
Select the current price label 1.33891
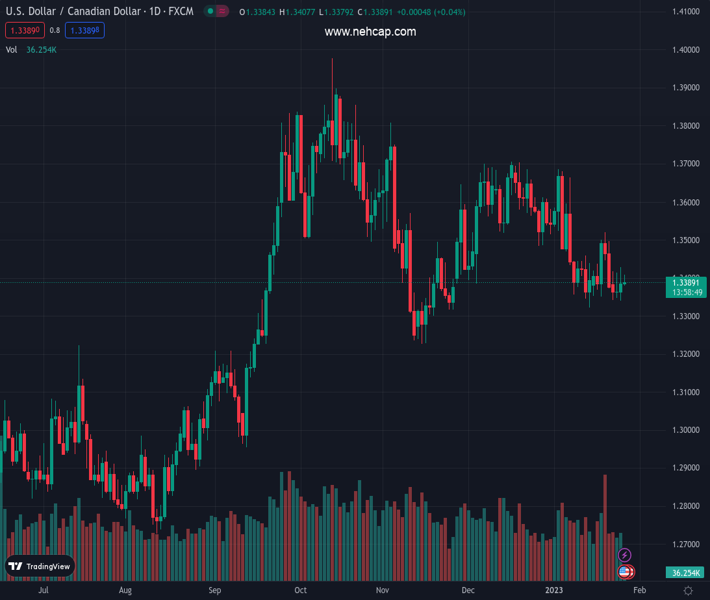coord(685,283)
